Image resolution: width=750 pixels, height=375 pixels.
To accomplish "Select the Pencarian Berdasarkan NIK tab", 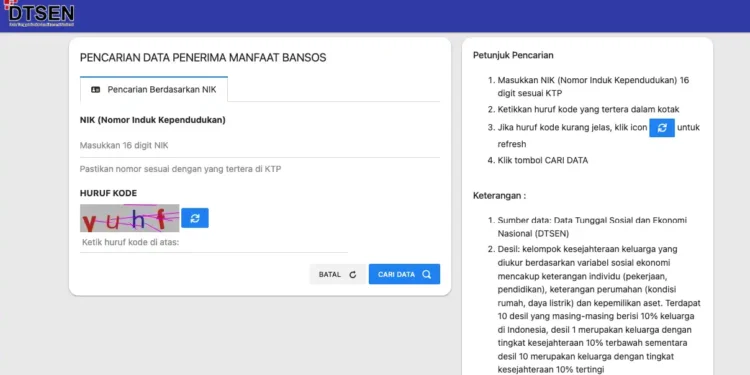I will point(154,89).
